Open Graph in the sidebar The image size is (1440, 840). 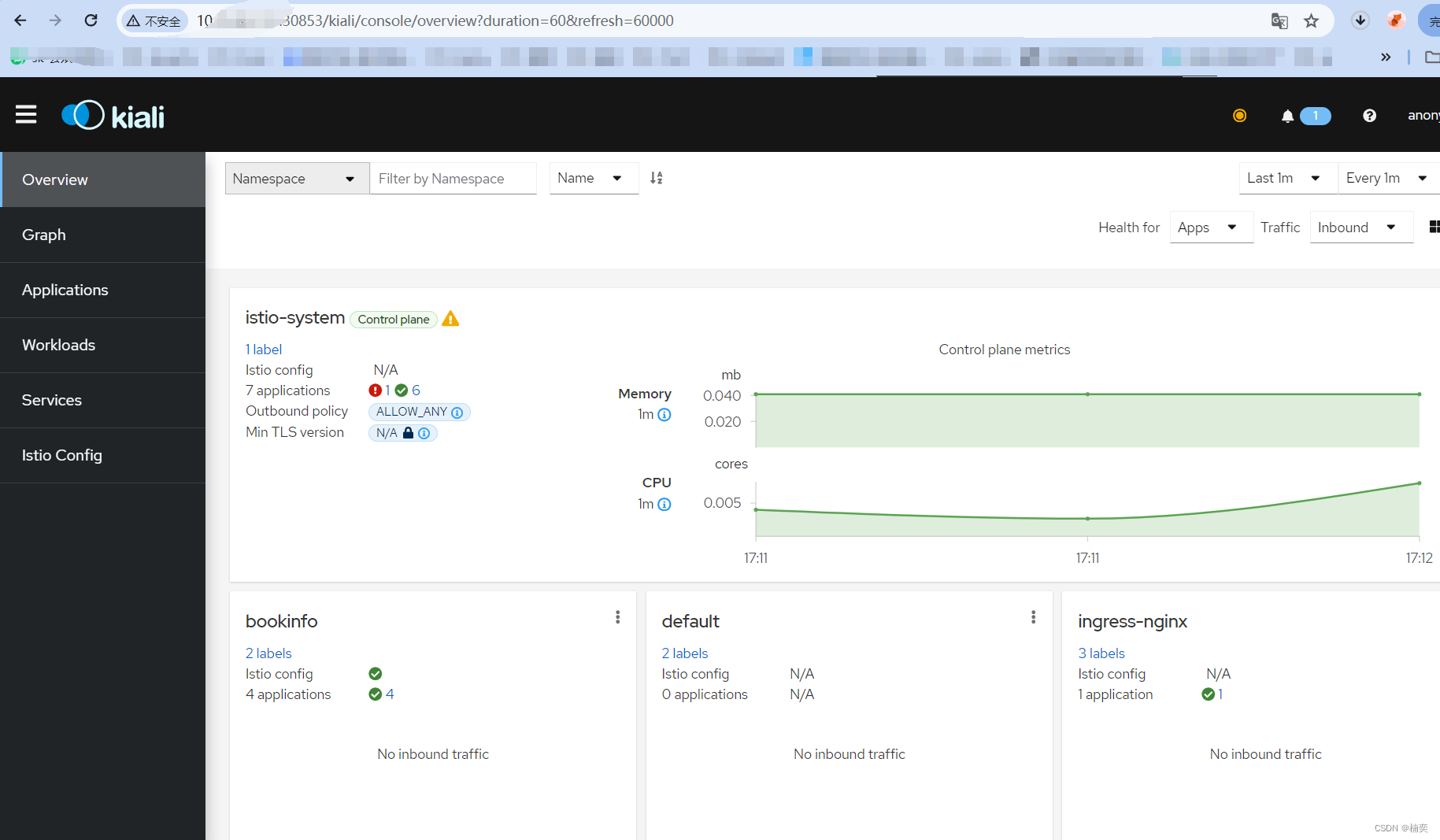pos(102,235)
